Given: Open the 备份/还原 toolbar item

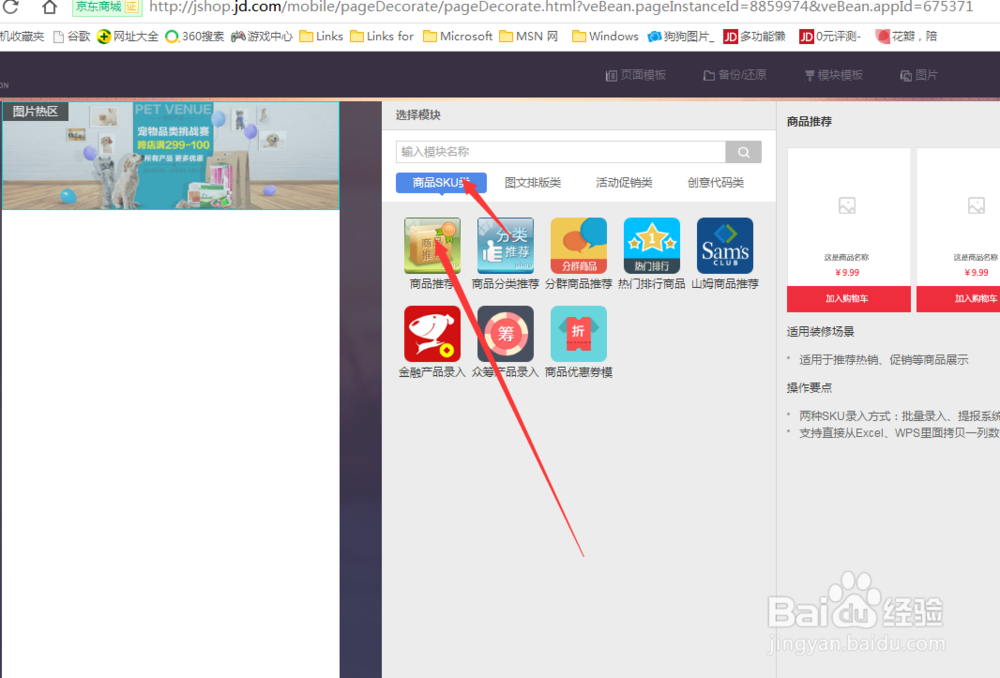Looking at the screenshot, I should [735, 75].
